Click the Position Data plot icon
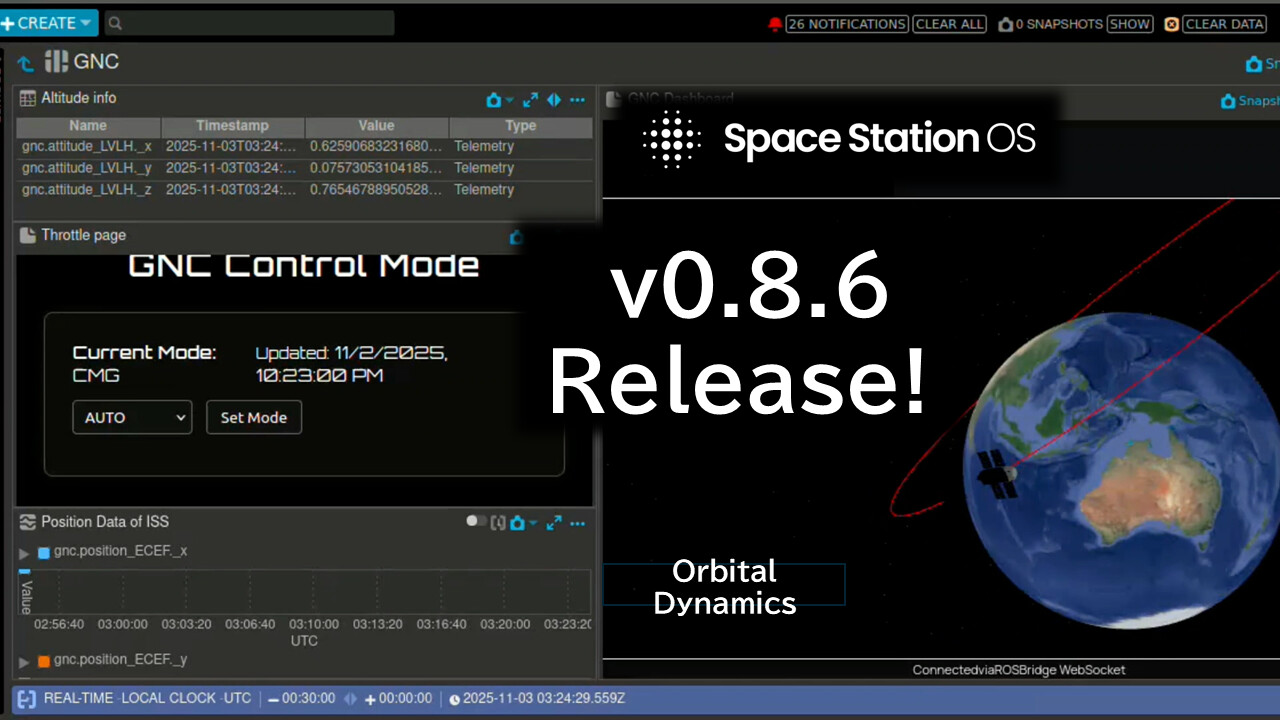Image resolution: width=1280 pixels, height=720 pixels. click(x=28, y=521)
